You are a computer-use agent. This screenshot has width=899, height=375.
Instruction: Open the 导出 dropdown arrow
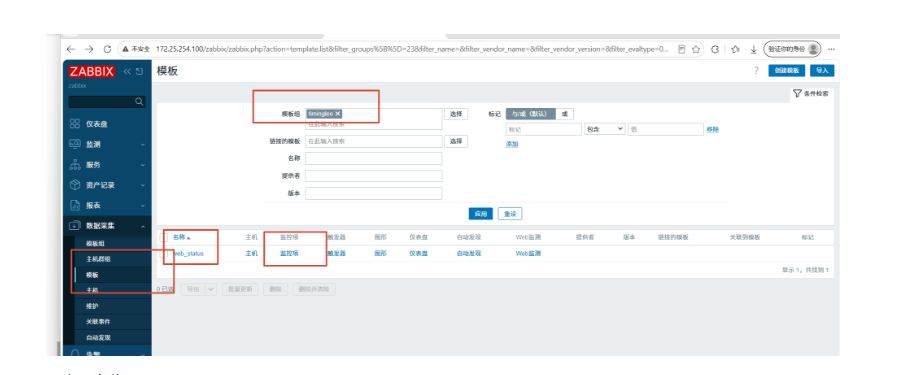click(211, 290)
